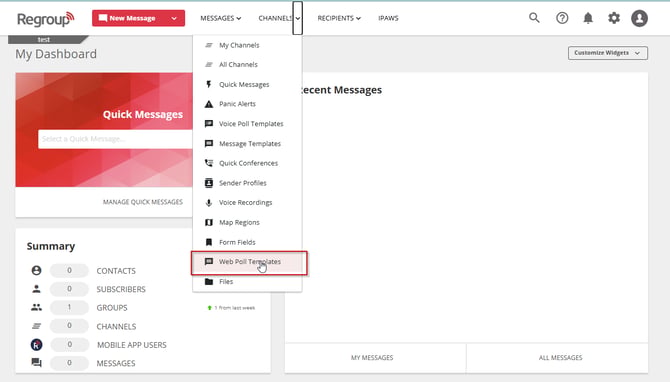Image resolution: width=670 pixels, height=382 pixels.
Task: Click the MY MESSAGES button
Action: point(372,358)
